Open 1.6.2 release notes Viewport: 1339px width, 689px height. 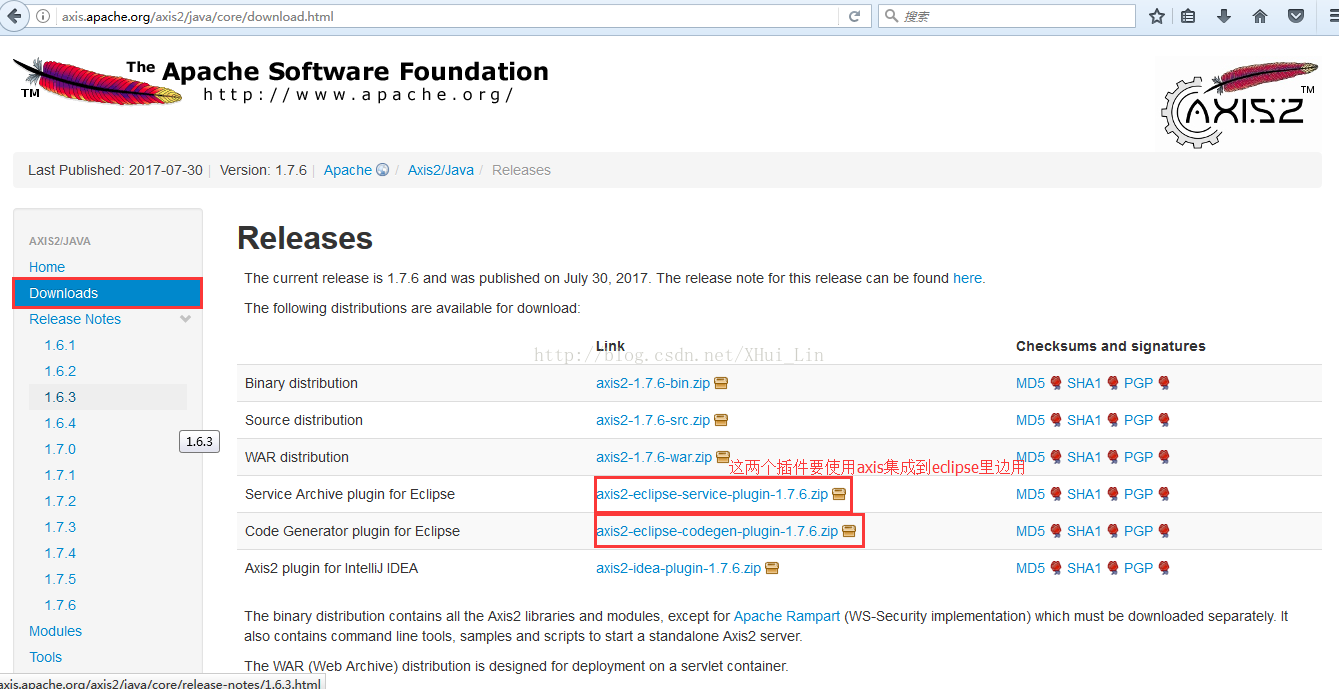coord(60,371)
